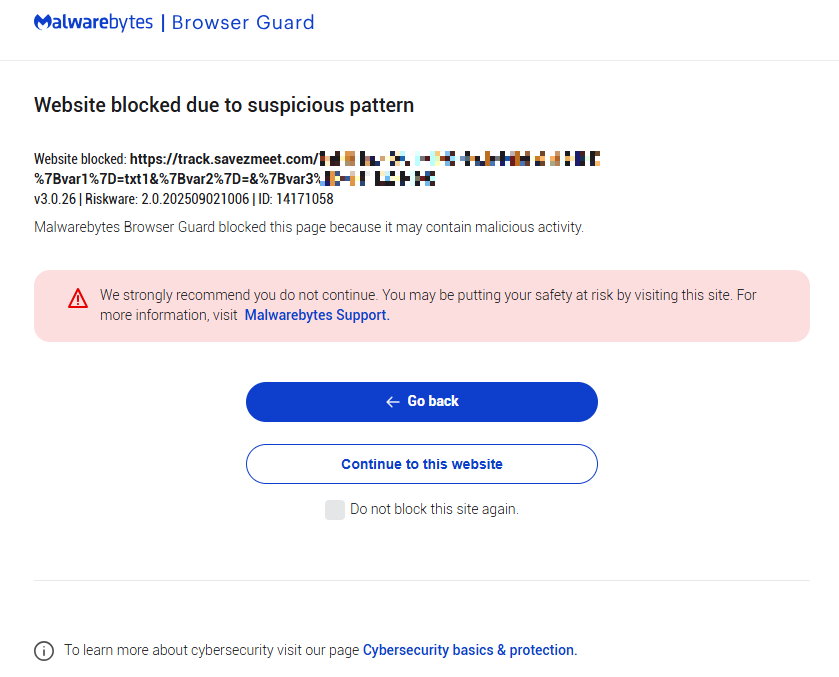Click the red warning triangle icon
Image resolution: width=839 pixels, height=677 pixels.
(x=78, y=298)
